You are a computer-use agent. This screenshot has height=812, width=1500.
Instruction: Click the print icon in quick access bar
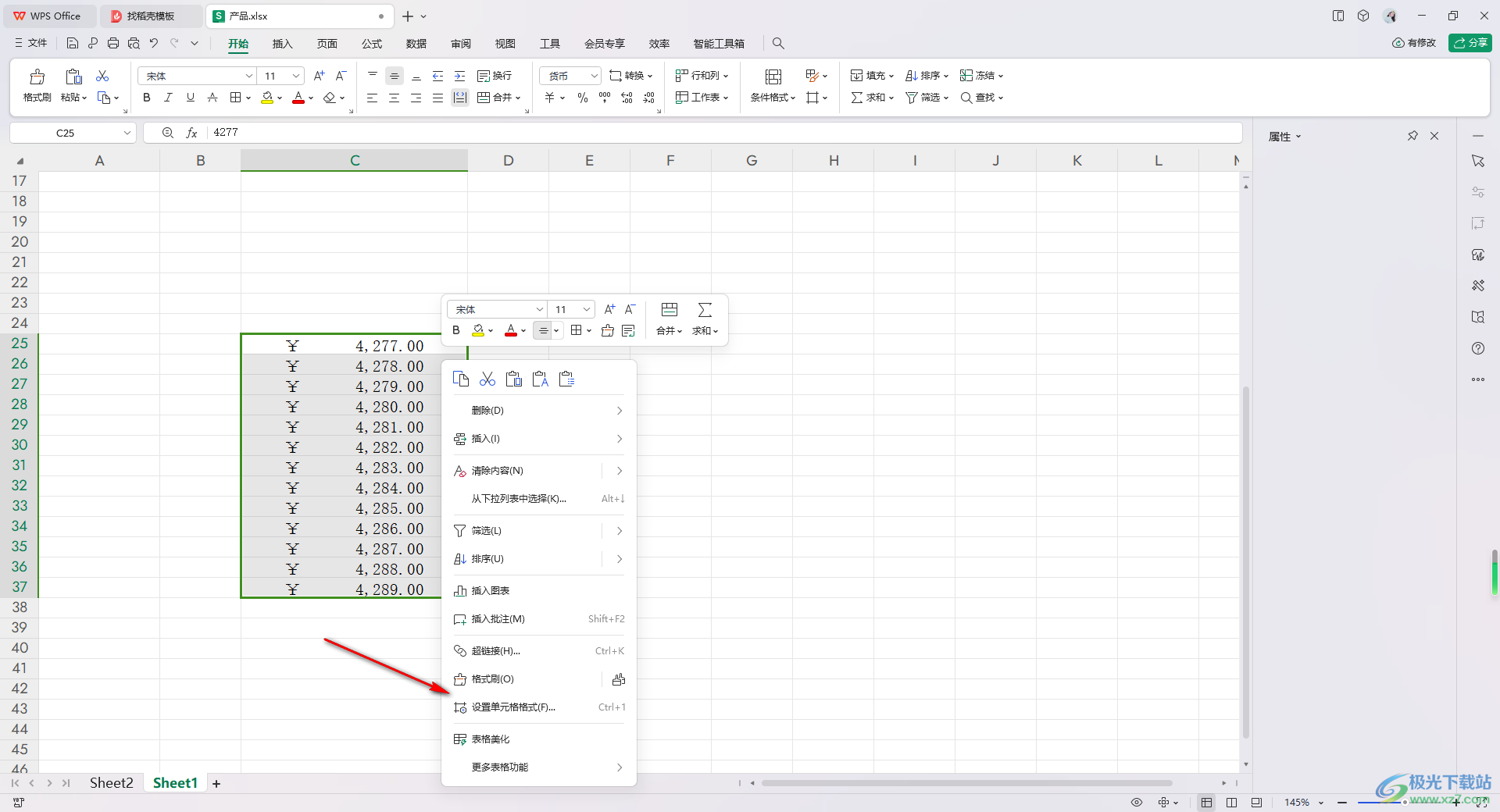click(113, 44)
